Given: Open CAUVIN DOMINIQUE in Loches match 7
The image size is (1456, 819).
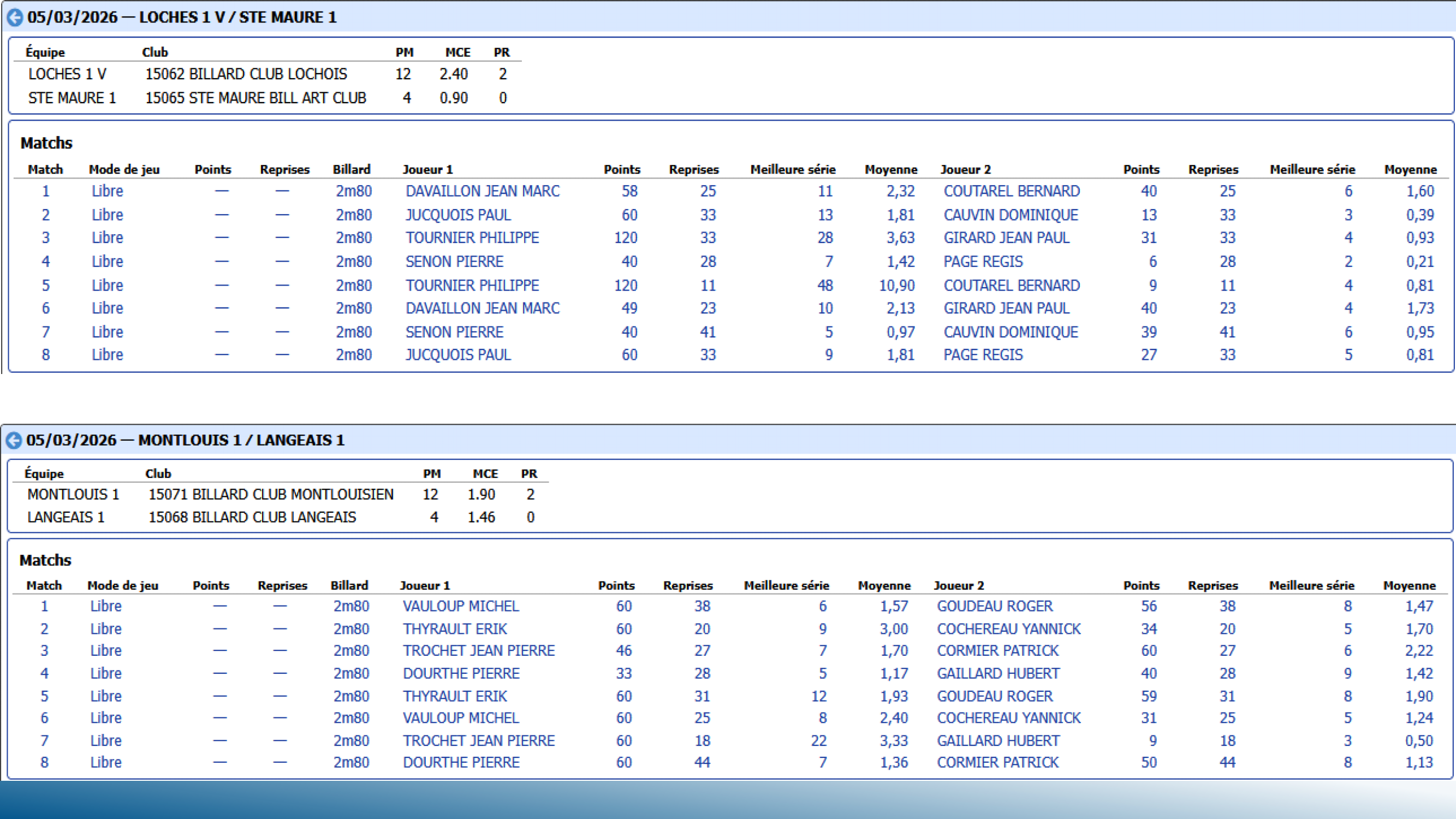Looking at the screenshot, I should tap(1011, 332).
